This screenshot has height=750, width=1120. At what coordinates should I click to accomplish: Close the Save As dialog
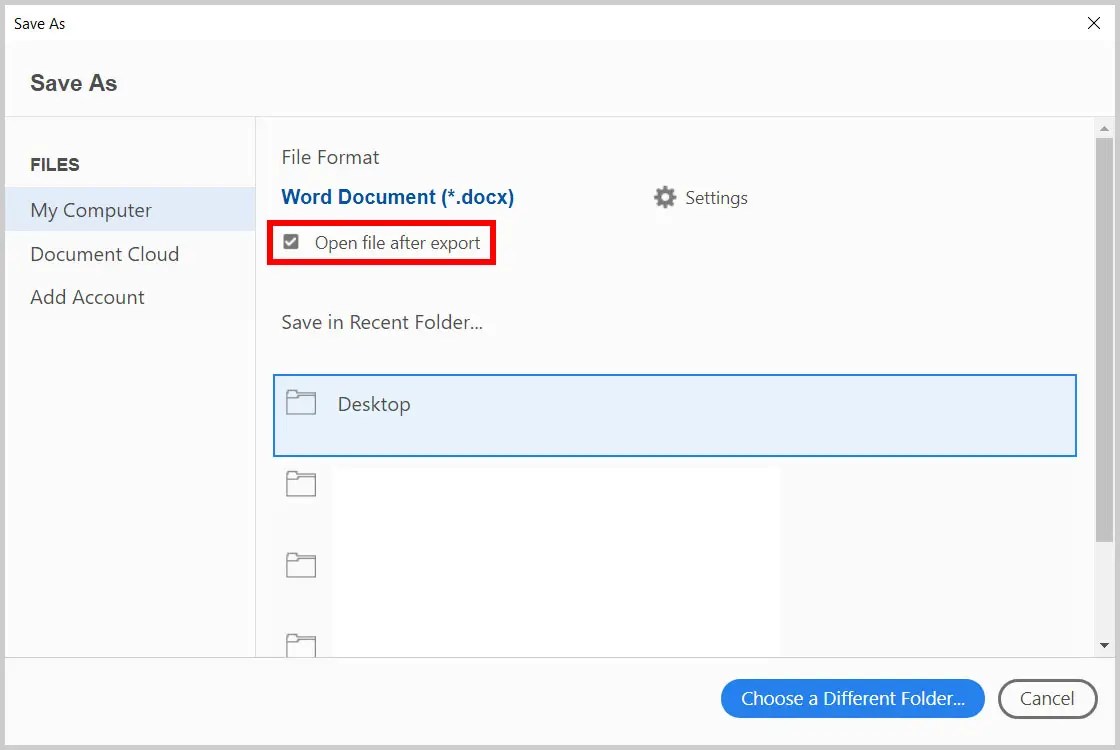pos(1094,22)
